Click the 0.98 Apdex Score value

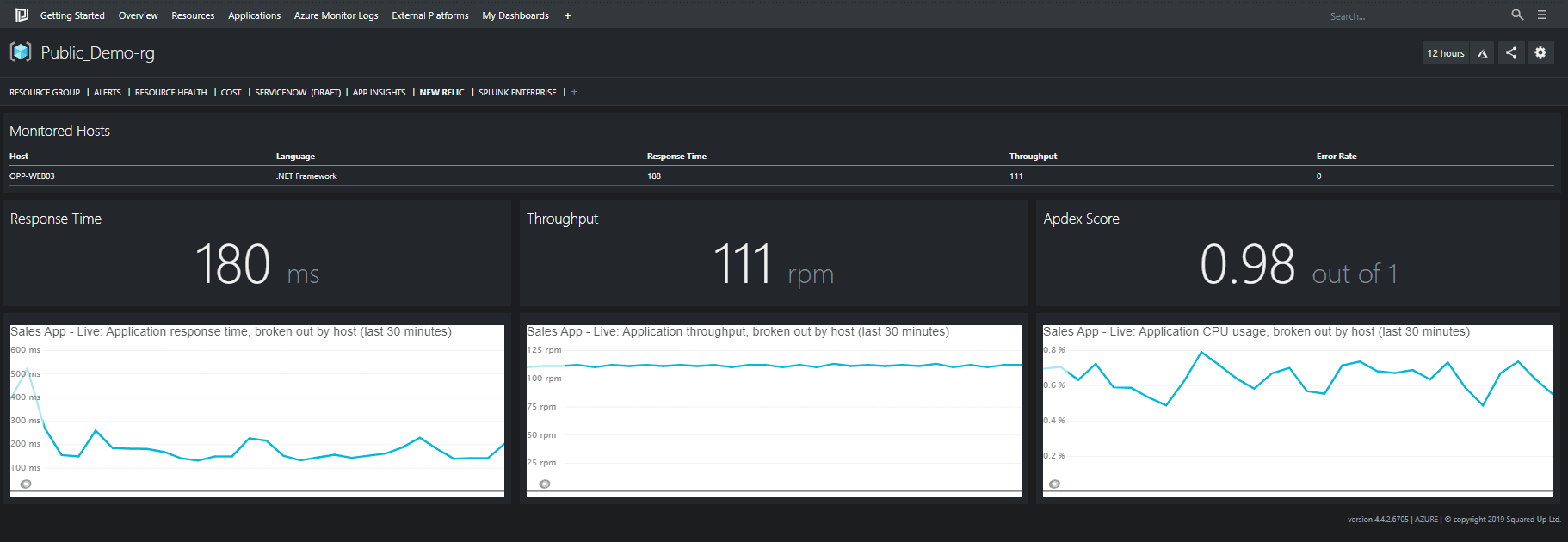1299,264
